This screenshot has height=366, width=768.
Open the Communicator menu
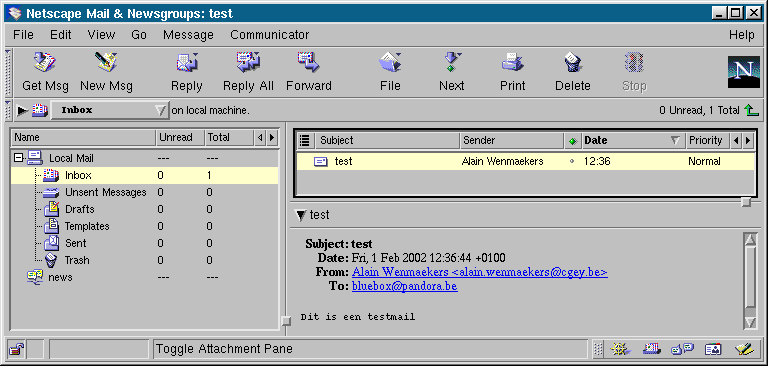(x=269, y=35)
